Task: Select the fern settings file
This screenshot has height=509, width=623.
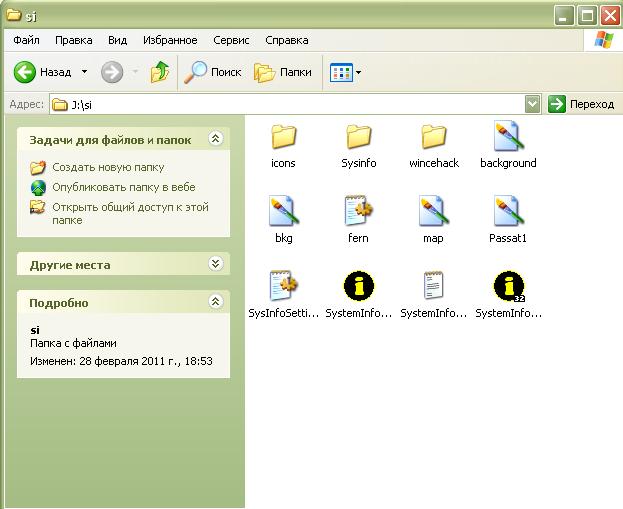Action: click(358, 220)
